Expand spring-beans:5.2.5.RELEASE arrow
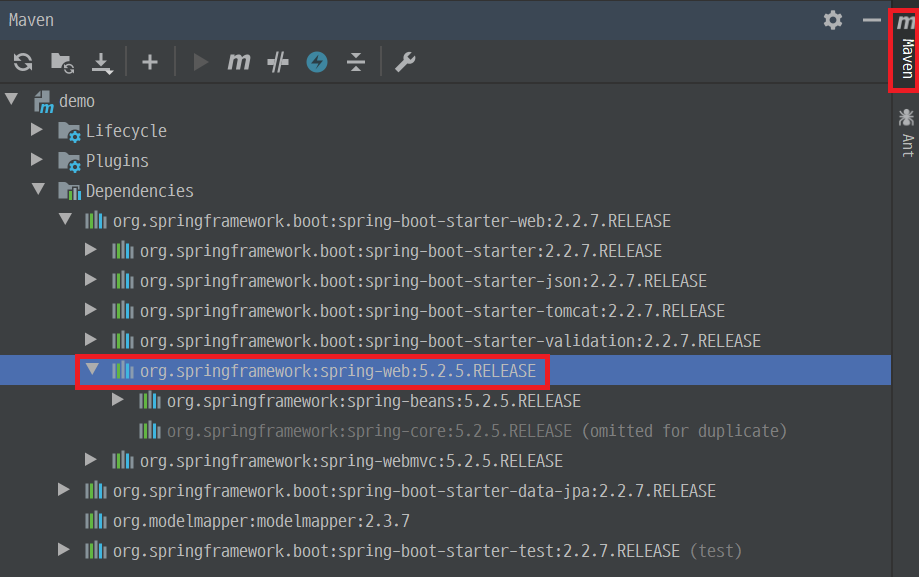The image size is (919, 577). [118, 400]
